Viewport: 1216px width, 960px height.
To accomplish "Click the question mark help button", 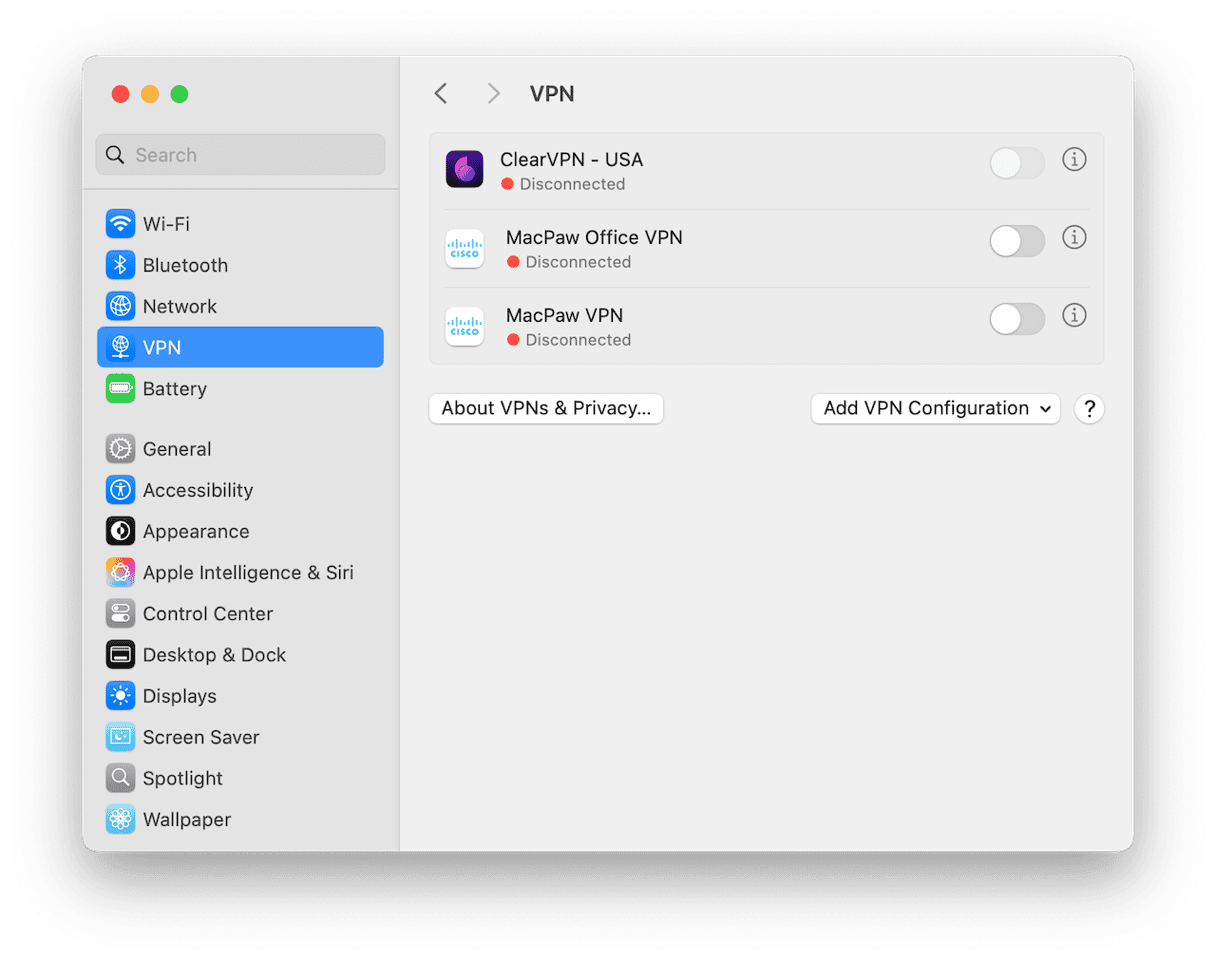I will click(x=1089, y=409).
